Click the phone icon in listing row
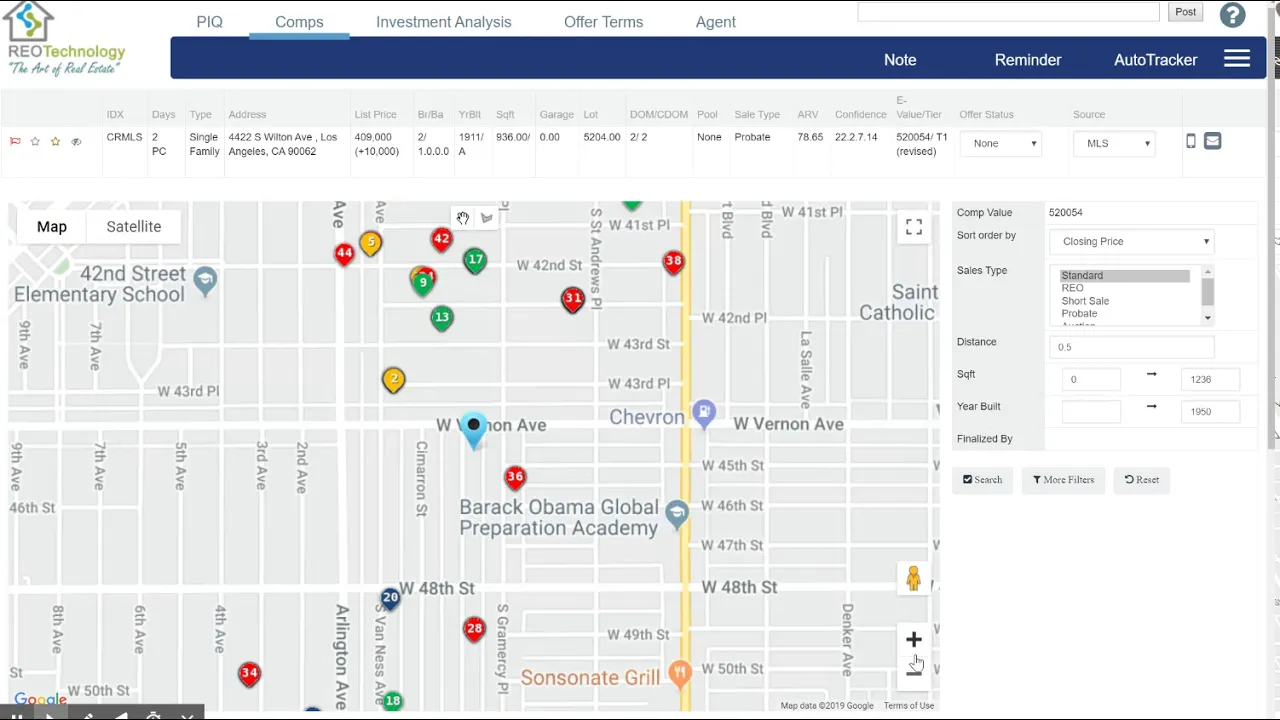Screen dimensions: 1280x720 tap(1191, 141)
